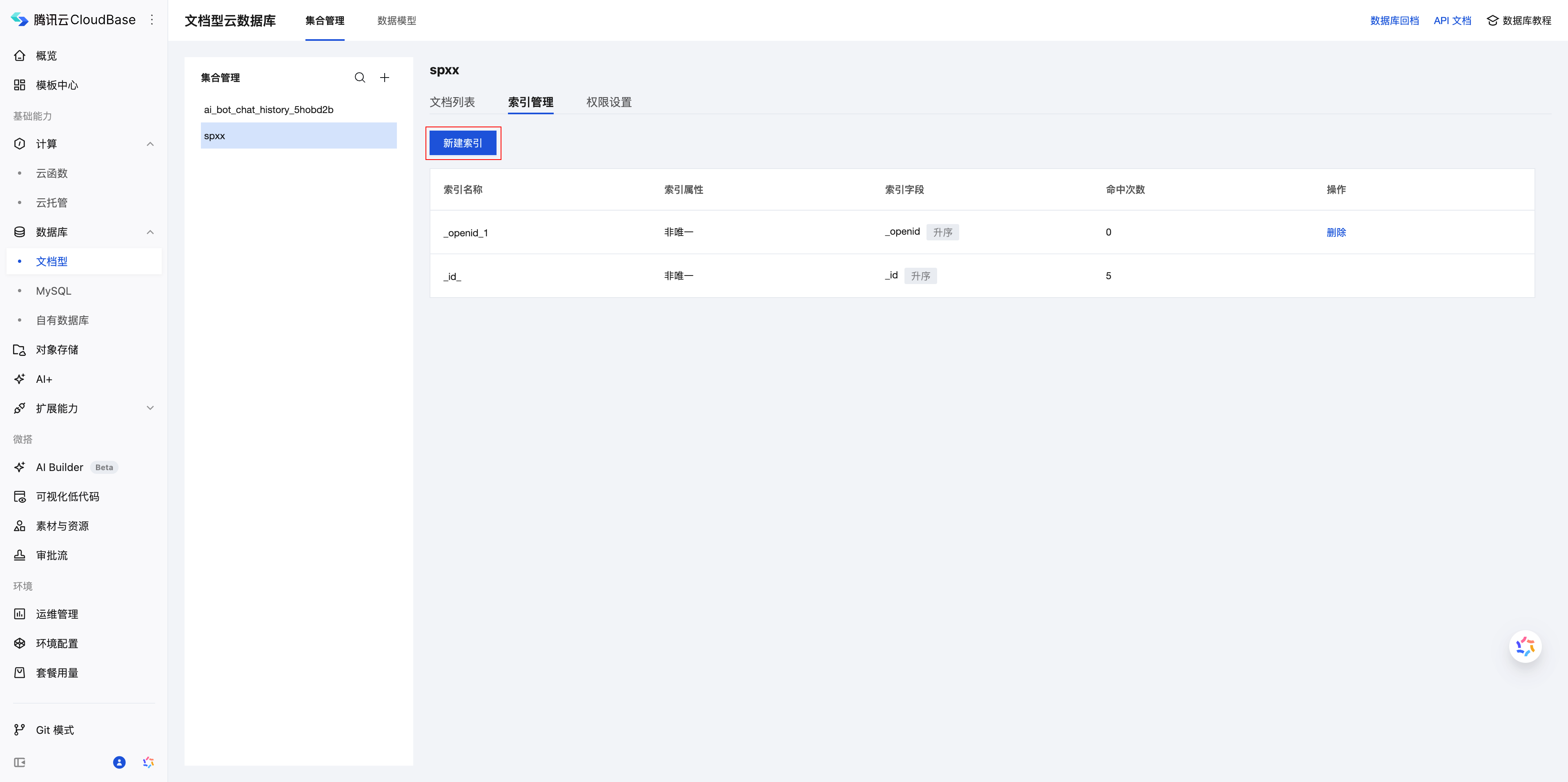
Task: Click the 数据库教程 graduation cap icon
Action: (1492, 20)
